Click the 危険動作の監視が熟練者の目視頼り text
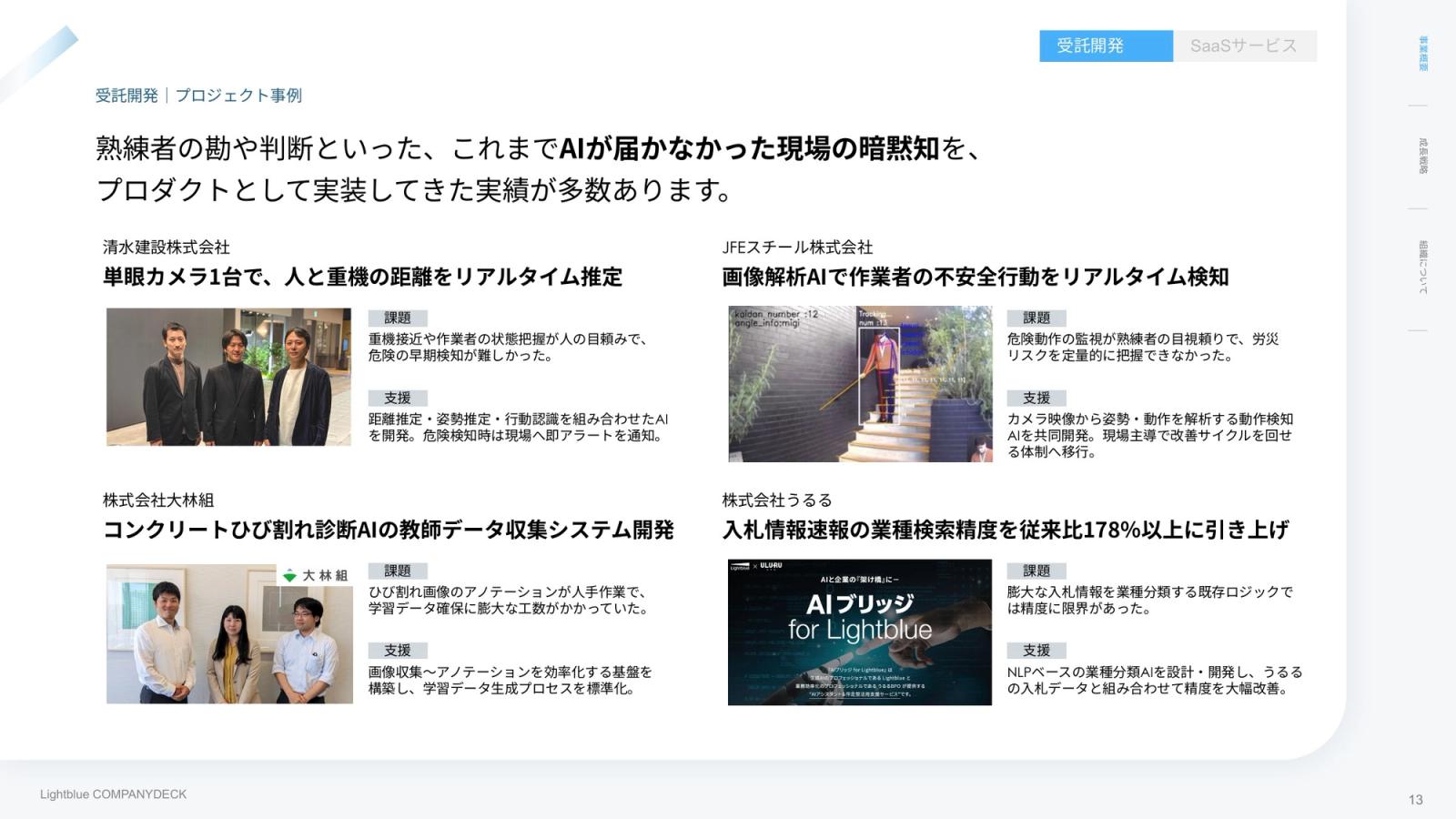 click(1143, 348)
